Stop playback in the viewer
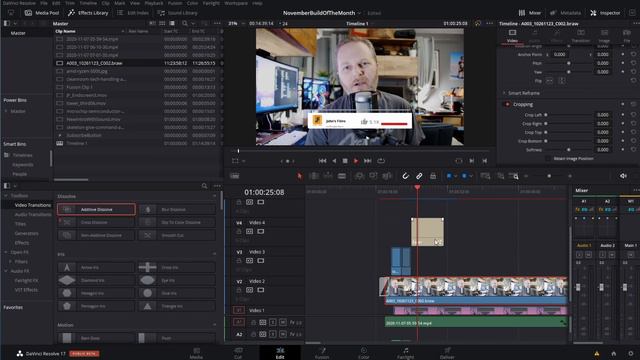640x360 pixels. tap(345, 161)
